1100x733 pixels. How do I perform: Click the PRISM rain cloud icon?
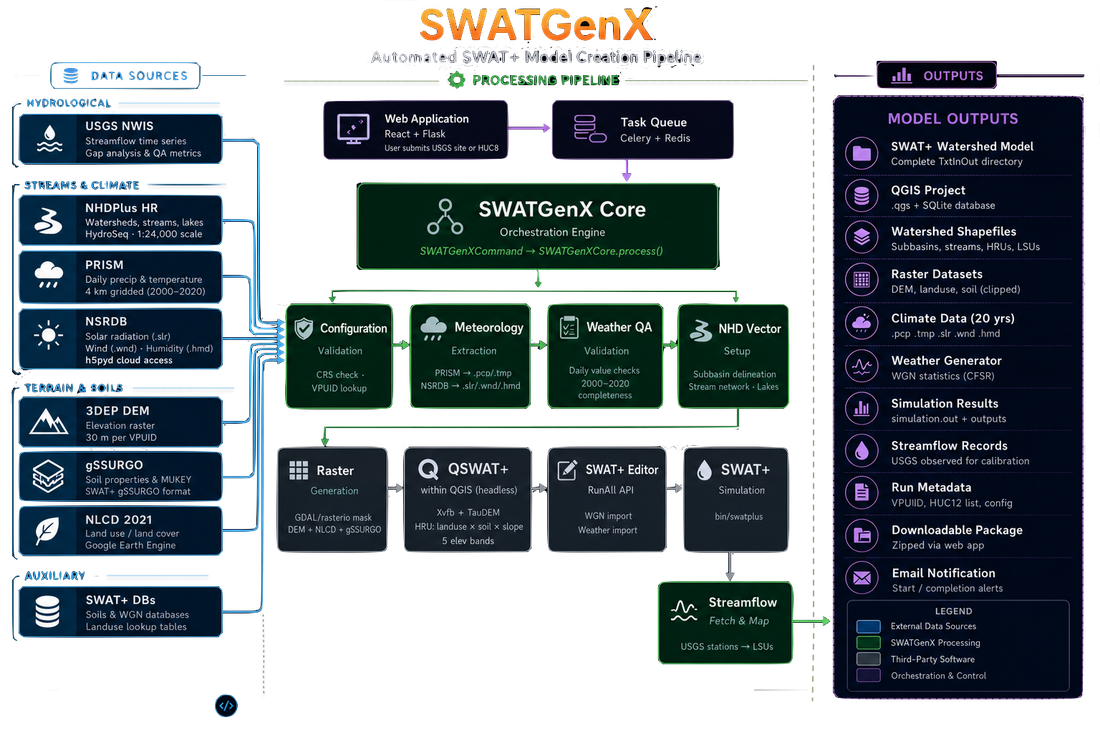(48, 275)
